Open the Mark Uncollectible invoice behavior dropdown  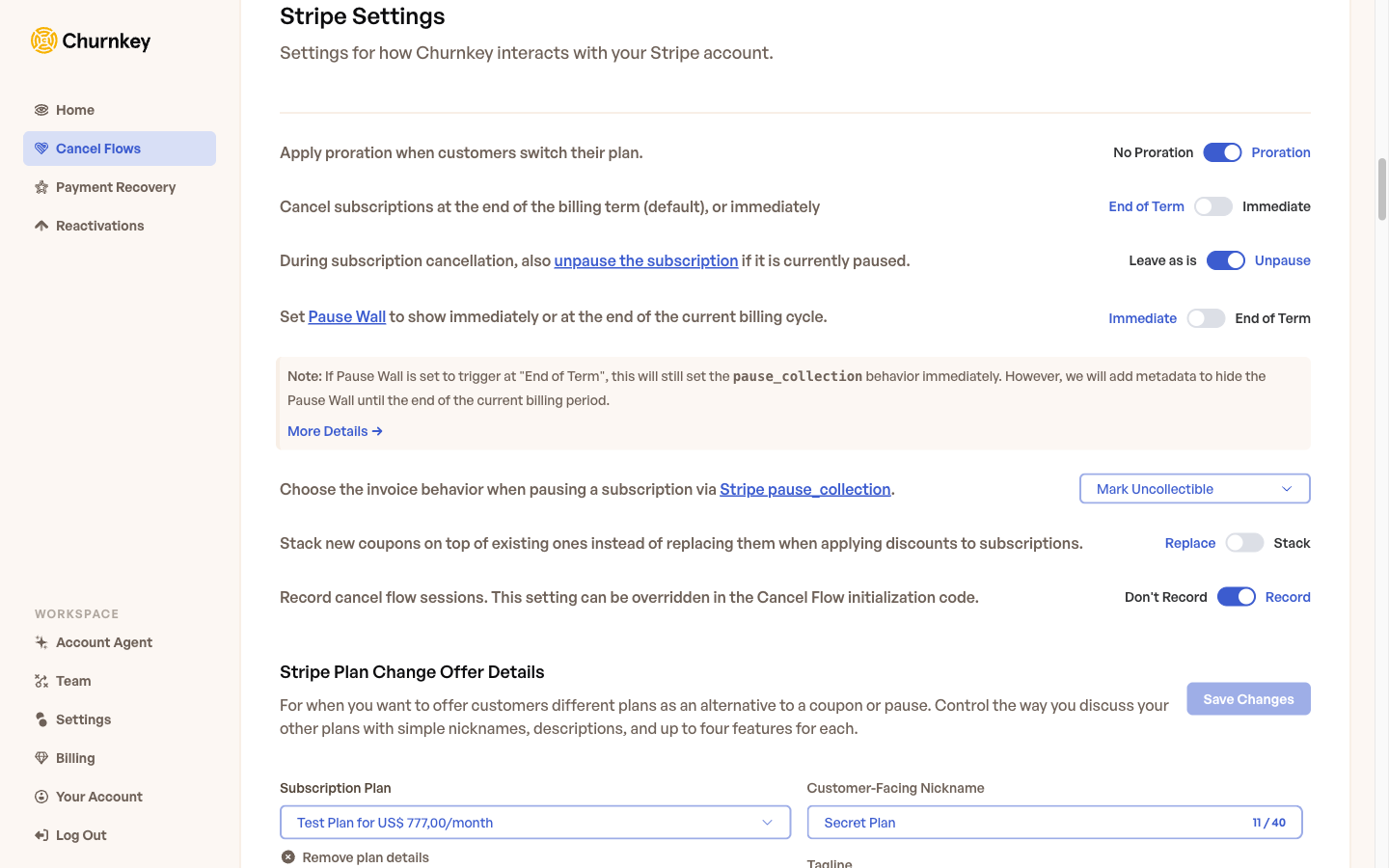coord(1194,489)
